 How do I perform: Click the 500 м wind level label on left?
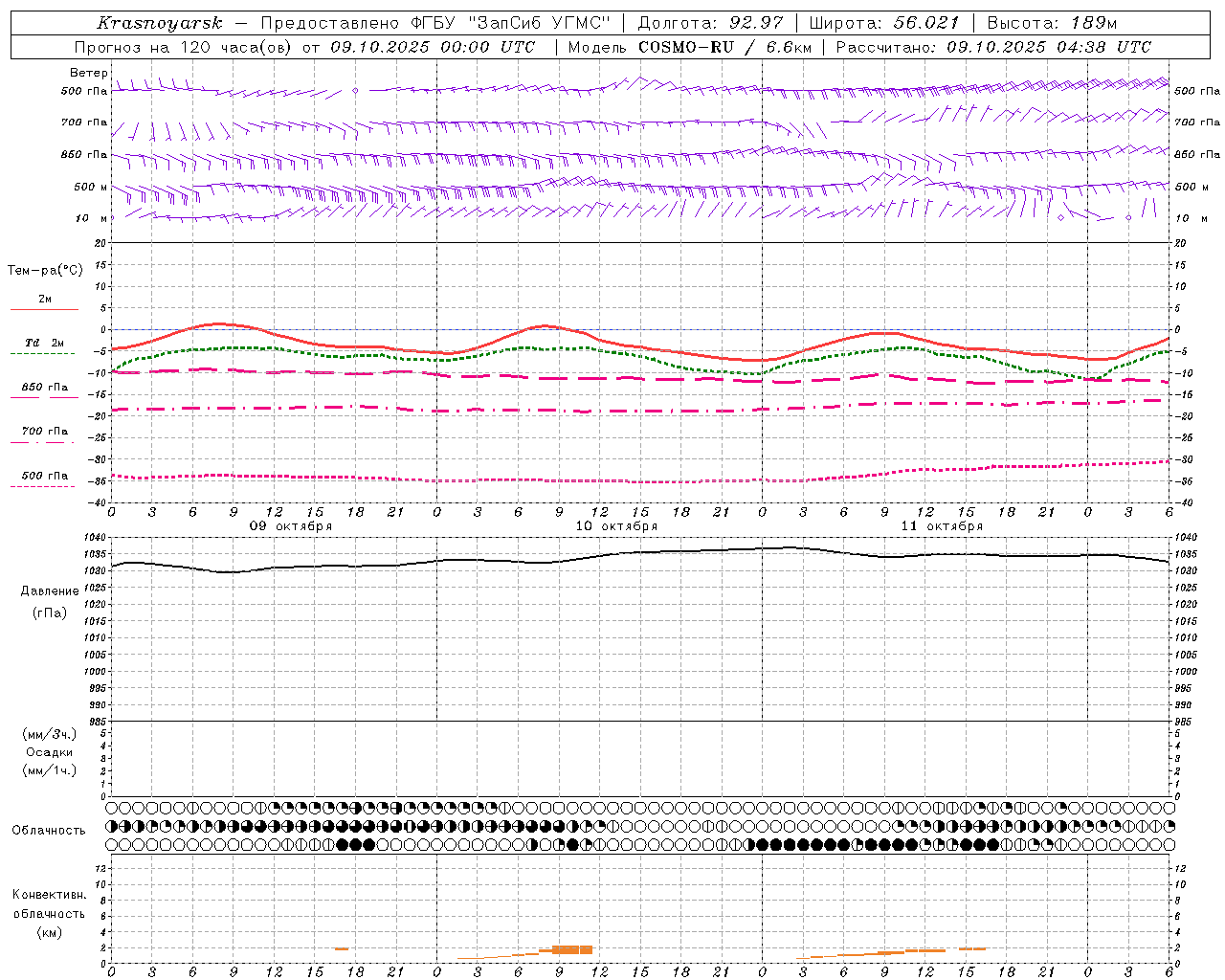click(x=91, y=187)
